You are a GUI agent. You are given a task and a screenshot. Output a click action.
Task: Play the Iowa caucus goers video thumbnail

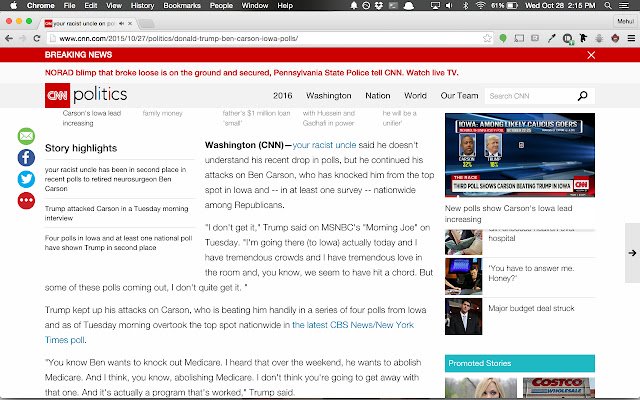pos(520,155)
